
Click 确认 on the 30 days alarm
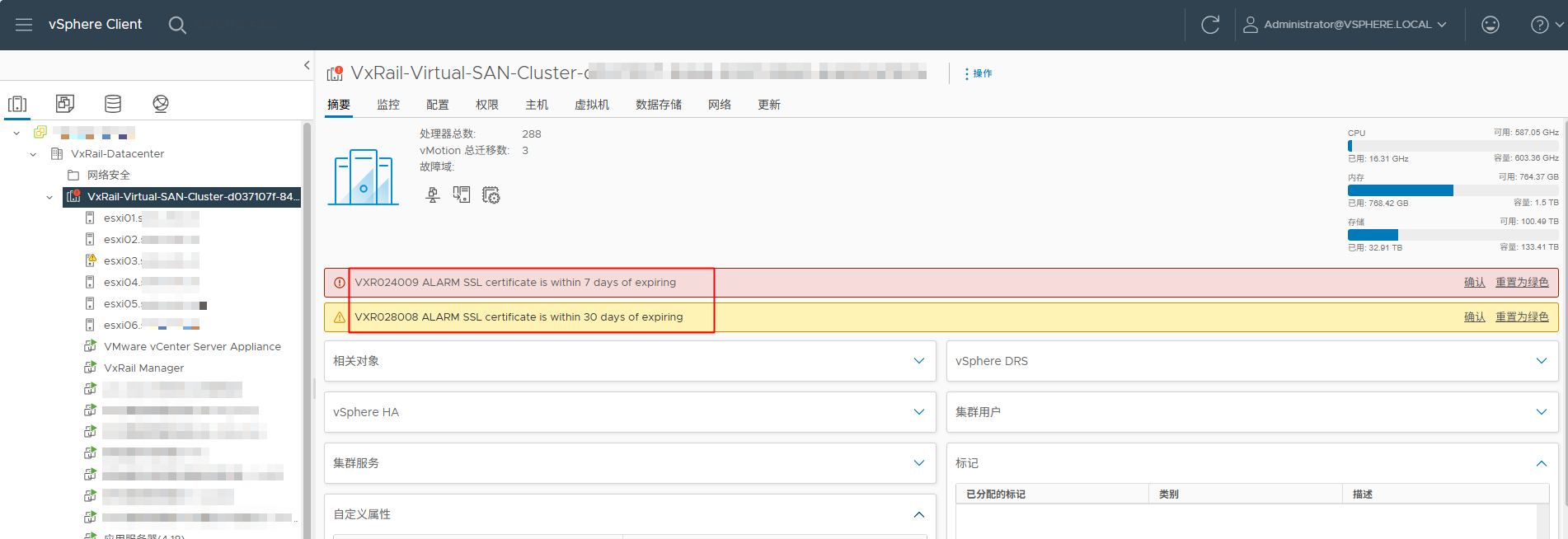coord(1475,317)
